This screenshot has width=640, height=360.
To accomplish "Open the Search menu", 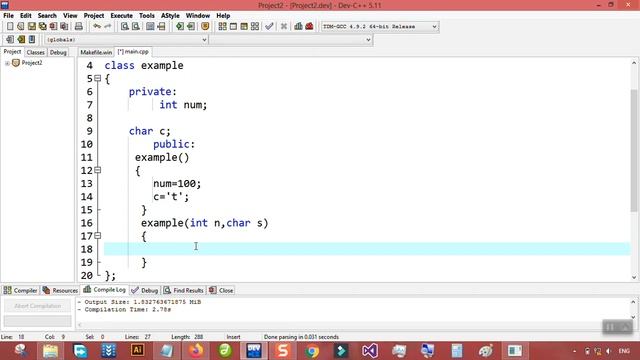I will pyautogui.click(x=47, y=16).
